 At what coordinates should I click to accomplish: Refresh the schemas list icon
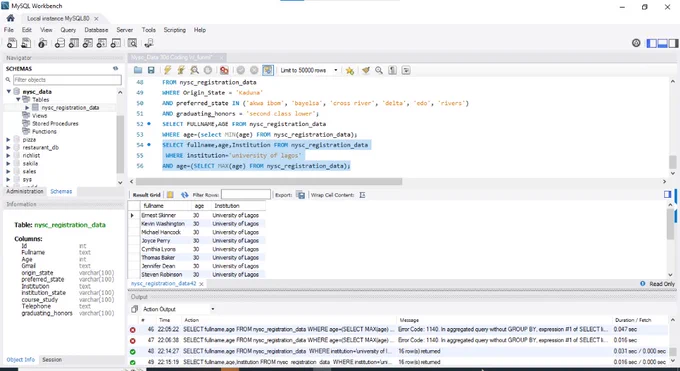[115, 69]
